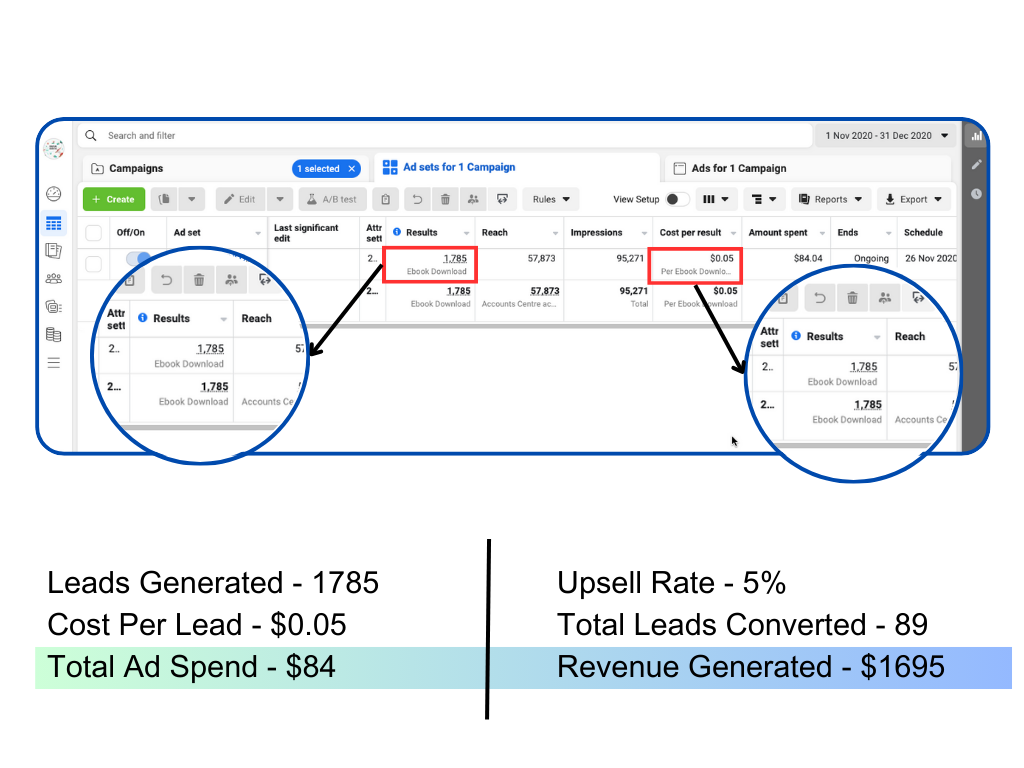Open the Account Overview gauge icon
This screenshot has height=768, width=1024.
point(54,193)
